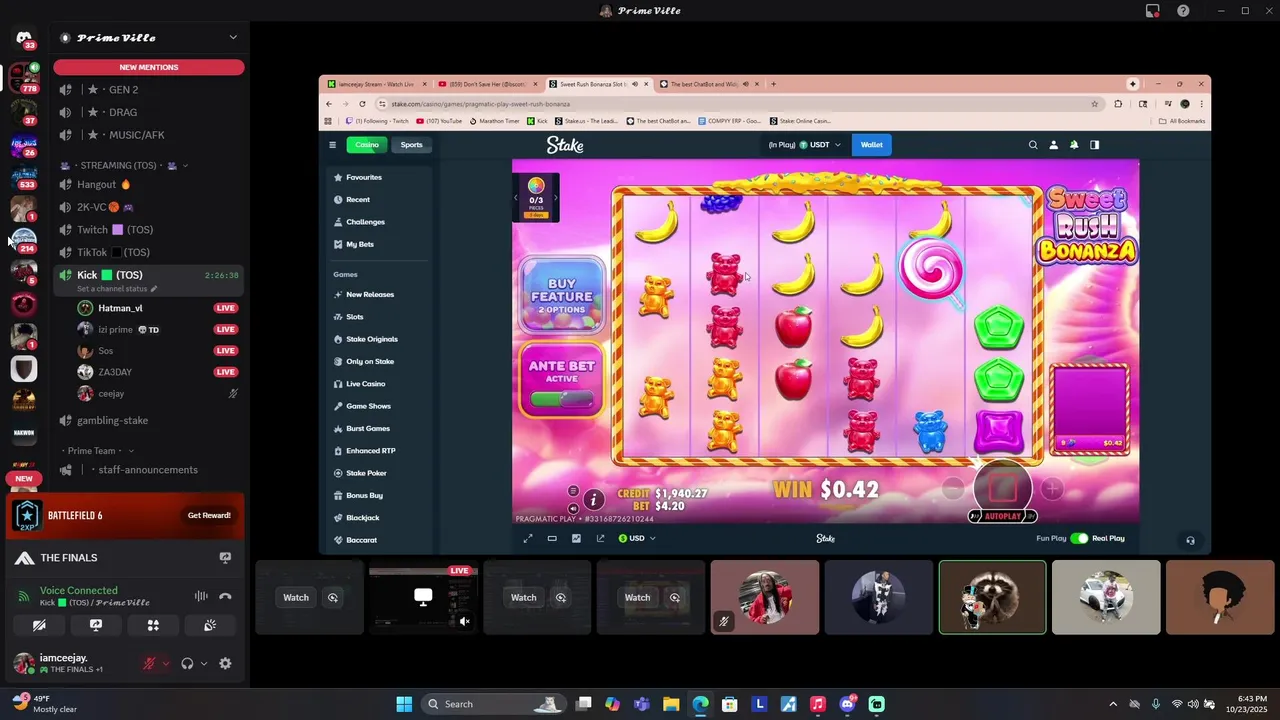The height and width of the screenshot is (720, 1280).
Task: Disconnect from voice with the hang-up icon
Action: (225, 597)
